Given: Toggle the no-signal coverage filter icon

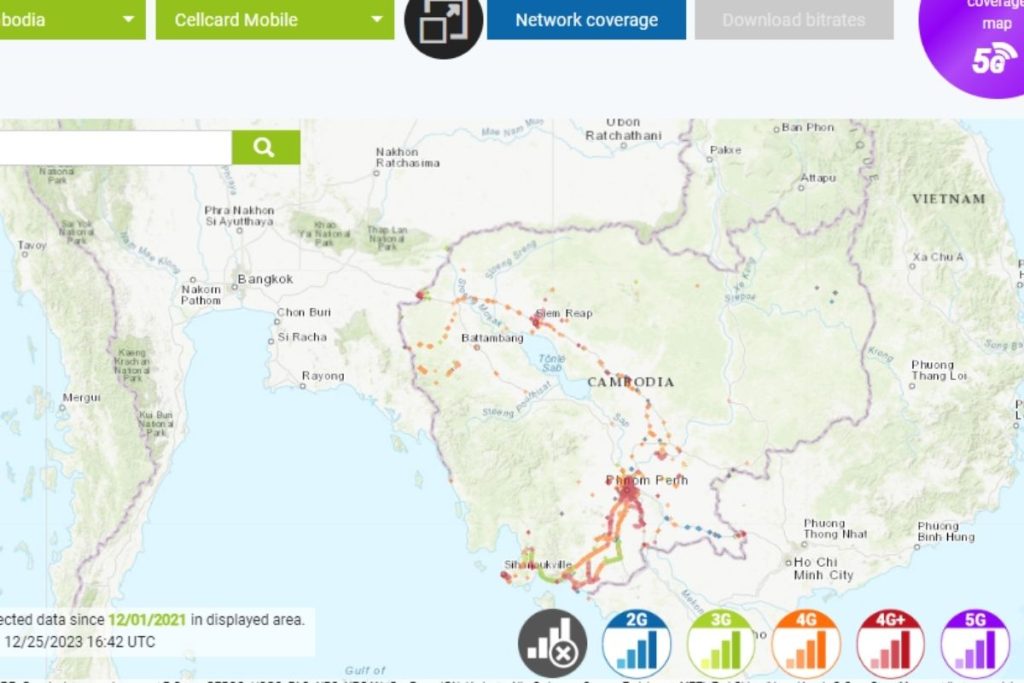Looking at the screenshot, I should point(552,643).
